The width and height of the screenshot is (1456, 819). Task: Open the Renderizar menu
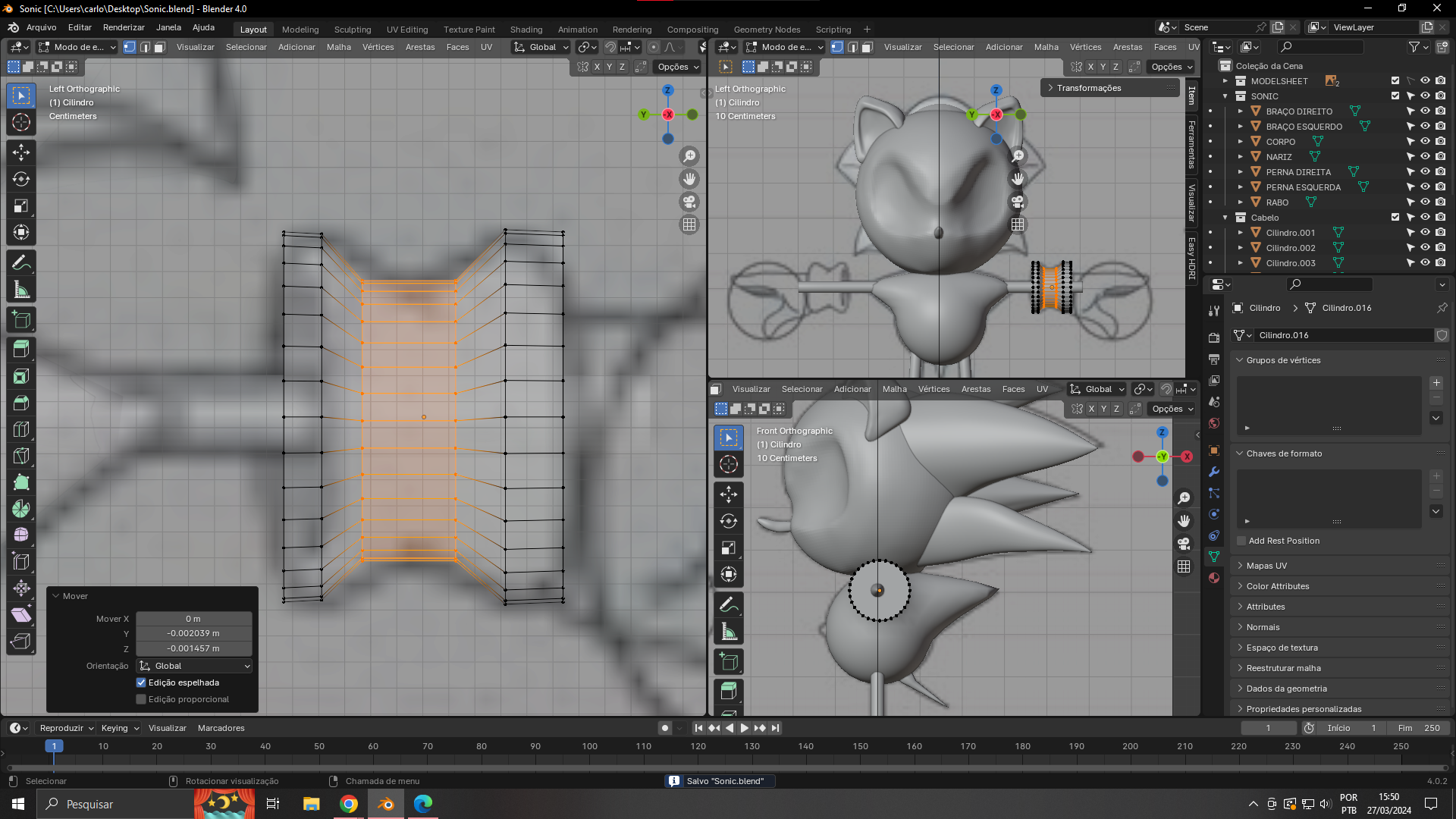click(124, 27)
